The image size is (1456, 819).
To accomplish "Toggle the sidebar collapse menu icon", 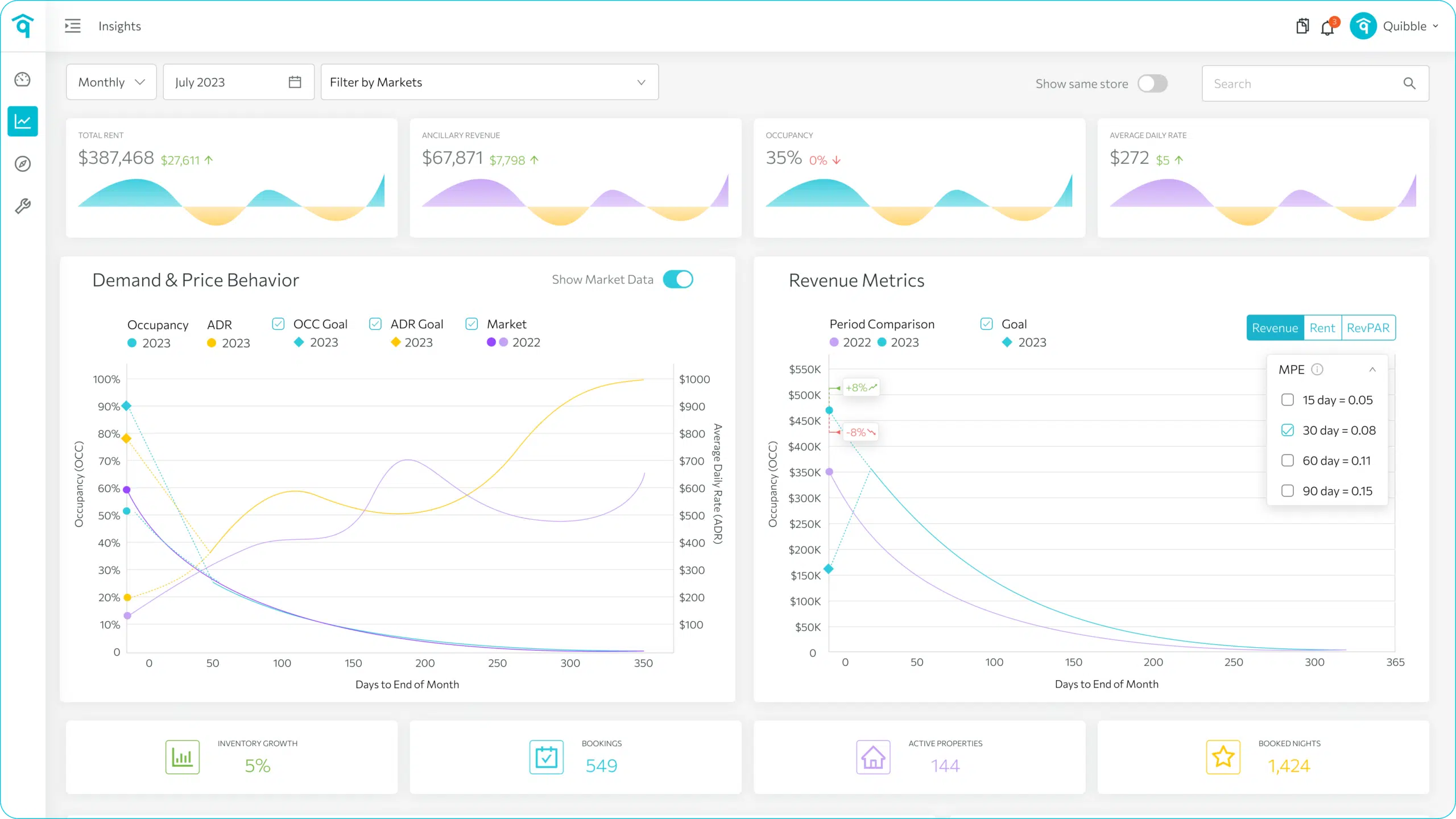I will (x=73, y=26).
